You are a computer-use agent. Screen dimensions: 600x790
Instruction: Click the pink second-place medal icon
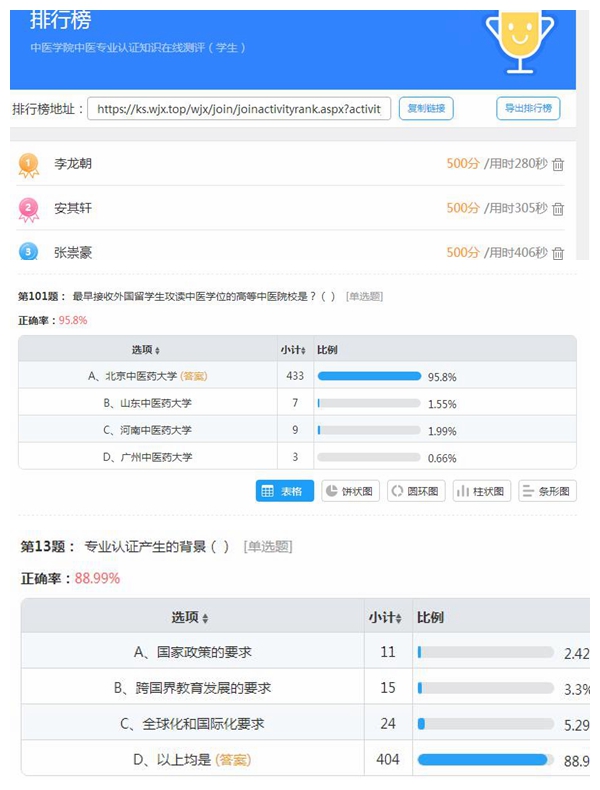pos(28,208)
